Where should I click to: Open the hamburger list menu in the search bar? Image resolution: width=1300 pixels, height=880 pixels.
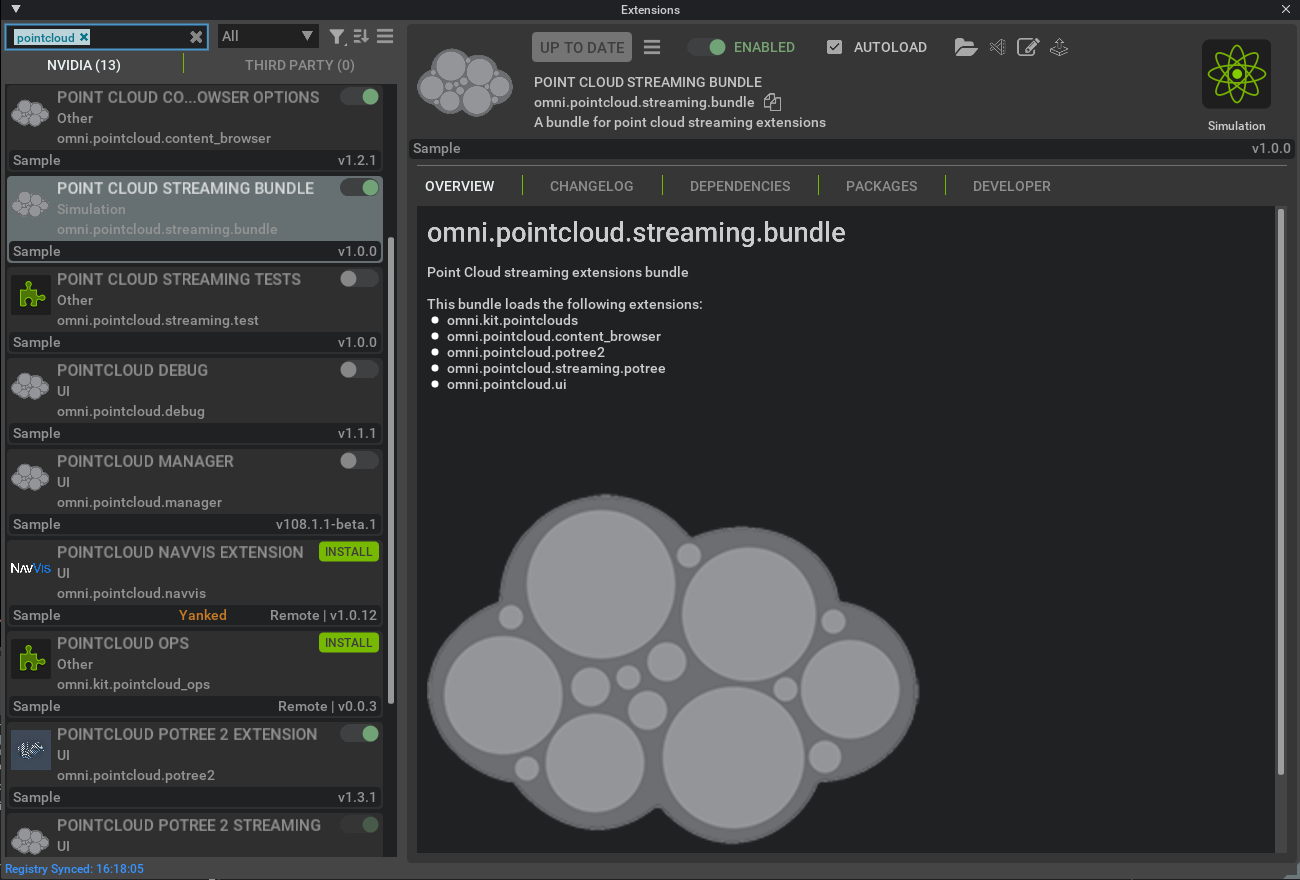click(384, 35)
